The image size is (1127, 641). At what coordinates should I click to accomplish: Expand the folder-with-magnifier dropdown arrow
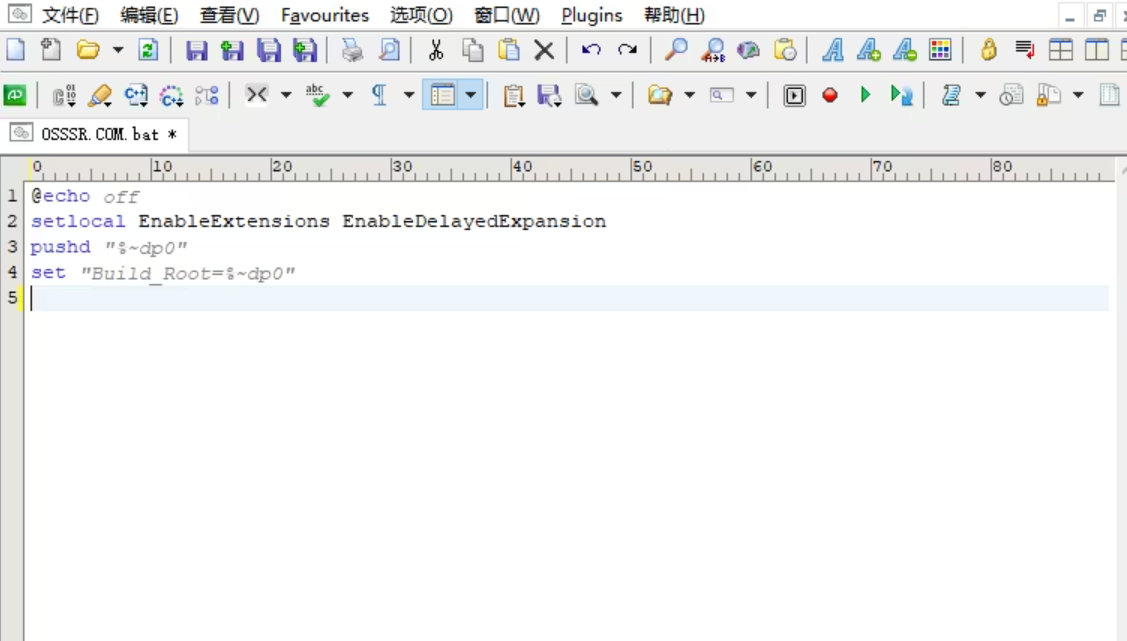click(x=689, y=95)
